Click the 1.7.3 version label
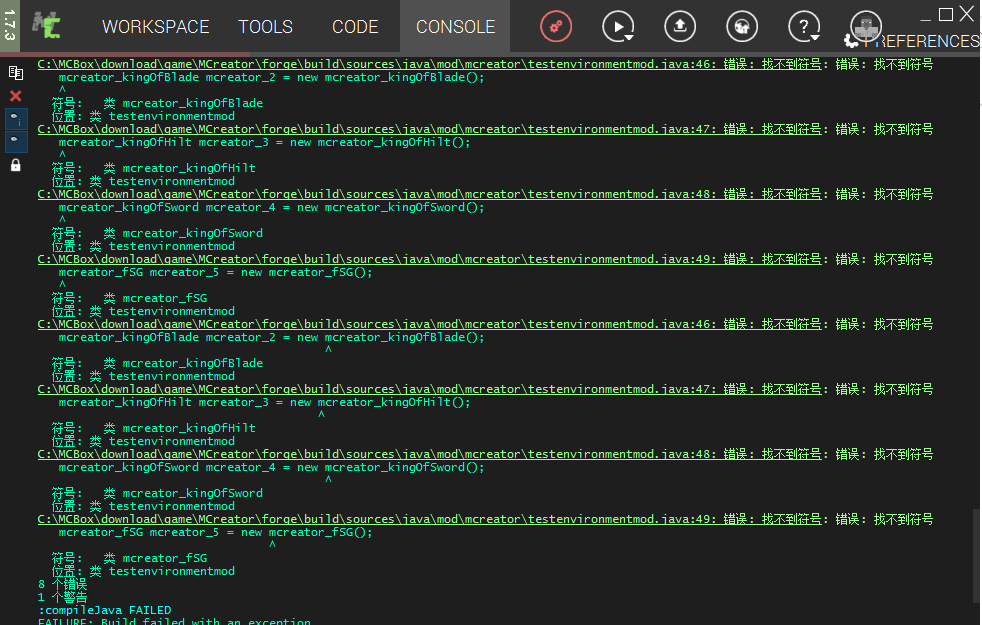This screenshot has width=982, height=625. point(9,26)
